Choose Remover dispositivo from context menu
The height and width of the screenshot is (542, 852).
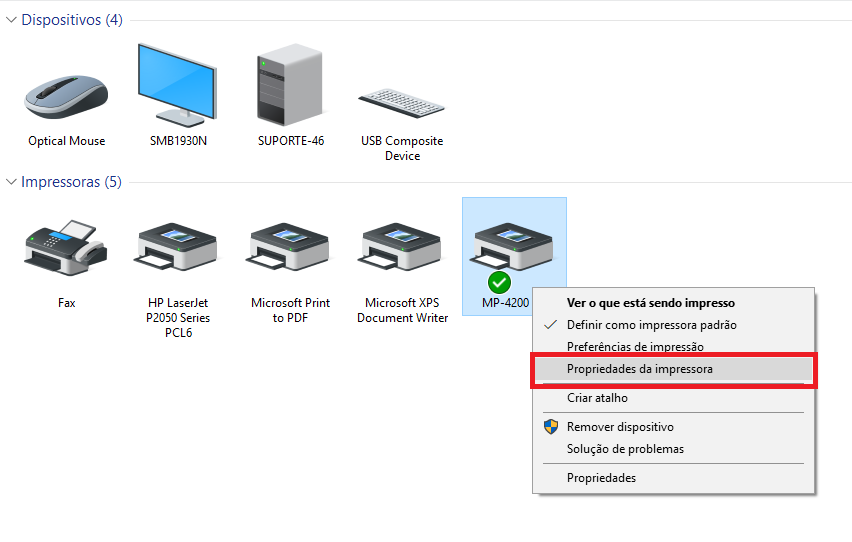(620, 427)
